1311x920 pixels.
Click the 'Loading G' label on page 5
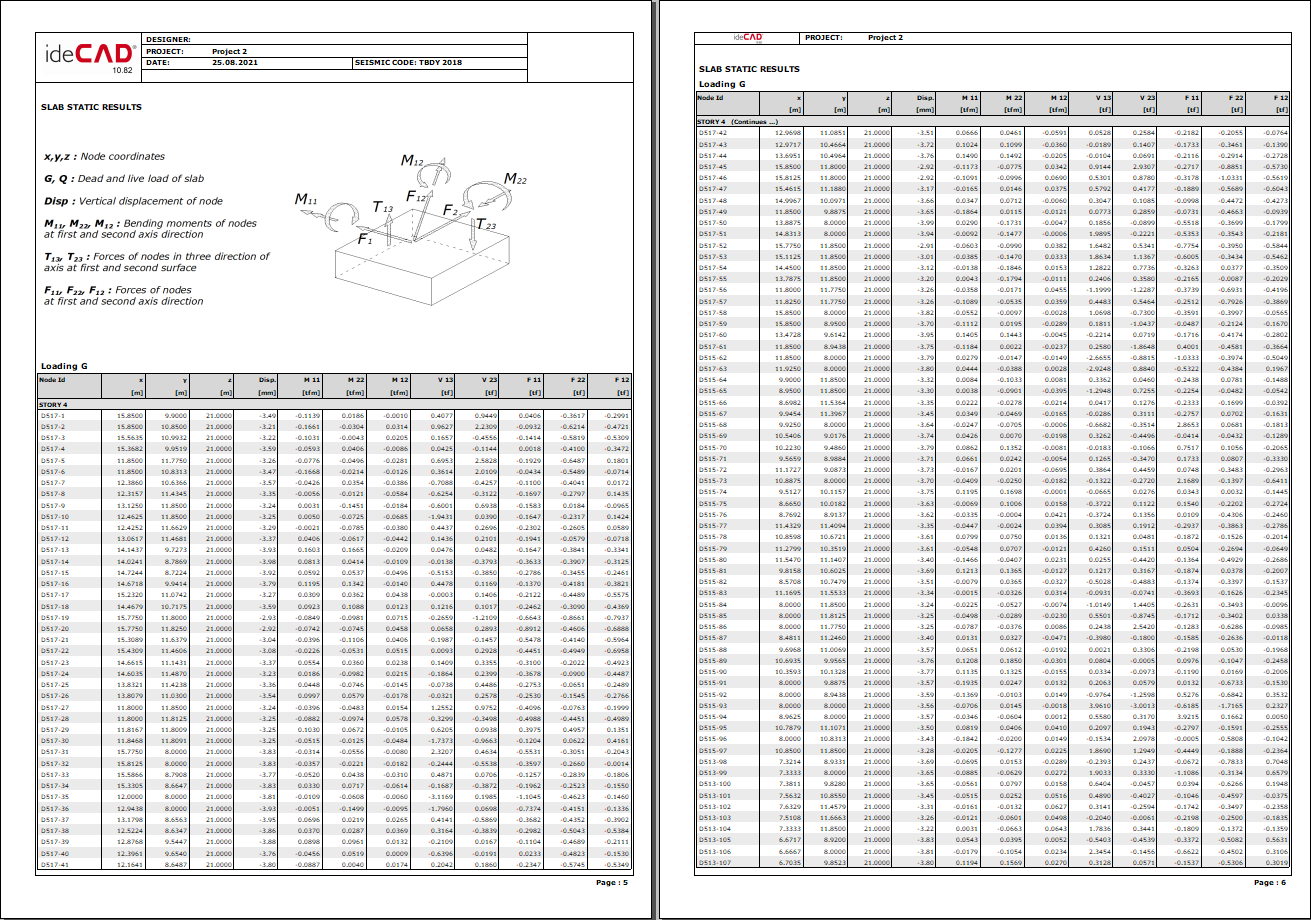[64, 365]
